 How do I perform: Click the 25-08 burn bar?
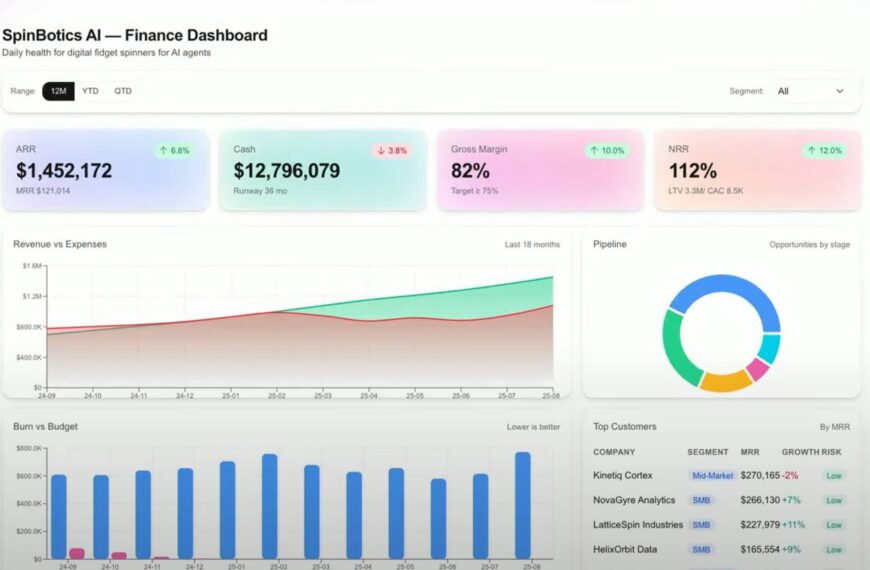point(523,505)
